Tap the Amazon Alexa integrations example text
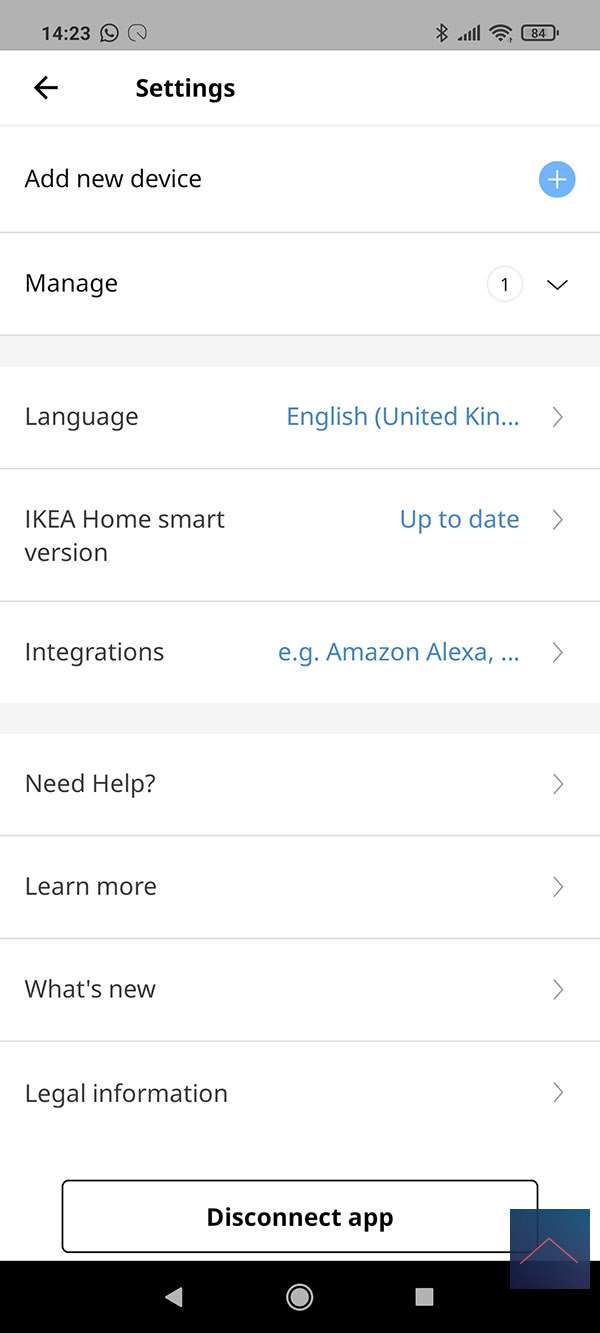The height and width of the screenshot is (1333, 600). pyautogui.click(x=398, y=653)
